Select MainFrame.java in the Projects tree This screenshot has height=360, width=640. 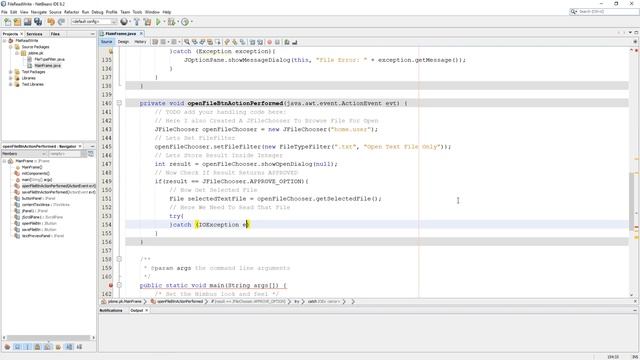coord(47,66)
